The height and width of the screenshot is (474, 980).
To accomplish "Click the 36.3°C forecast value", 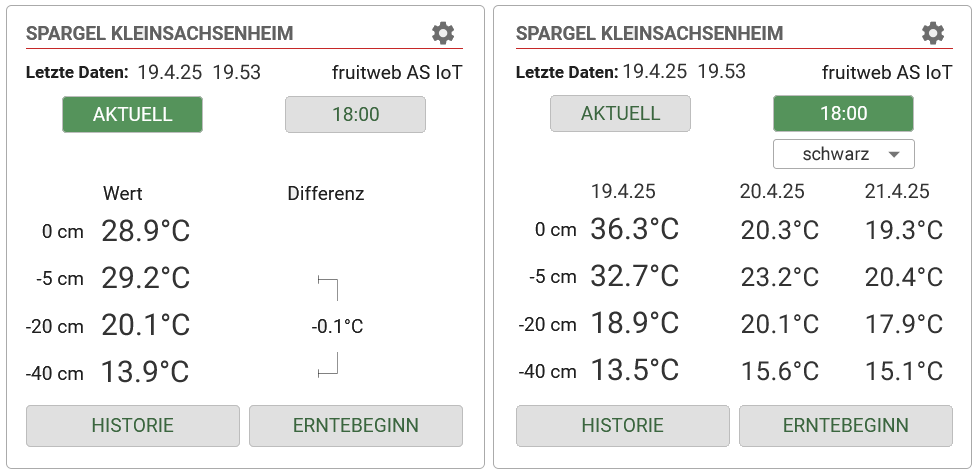I will tap(634, 229).
